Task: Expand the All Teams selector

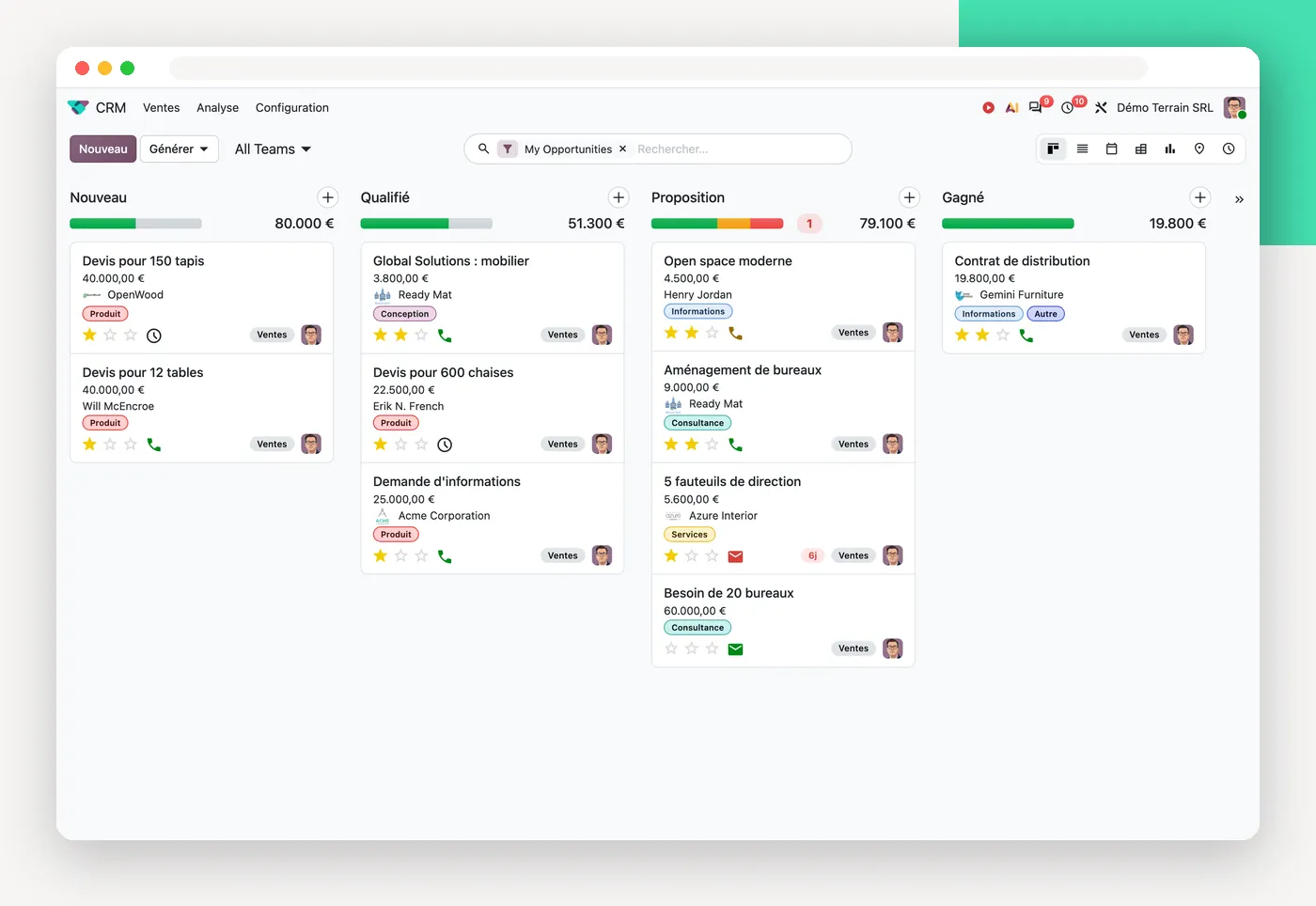Action: tap(273, 149)
